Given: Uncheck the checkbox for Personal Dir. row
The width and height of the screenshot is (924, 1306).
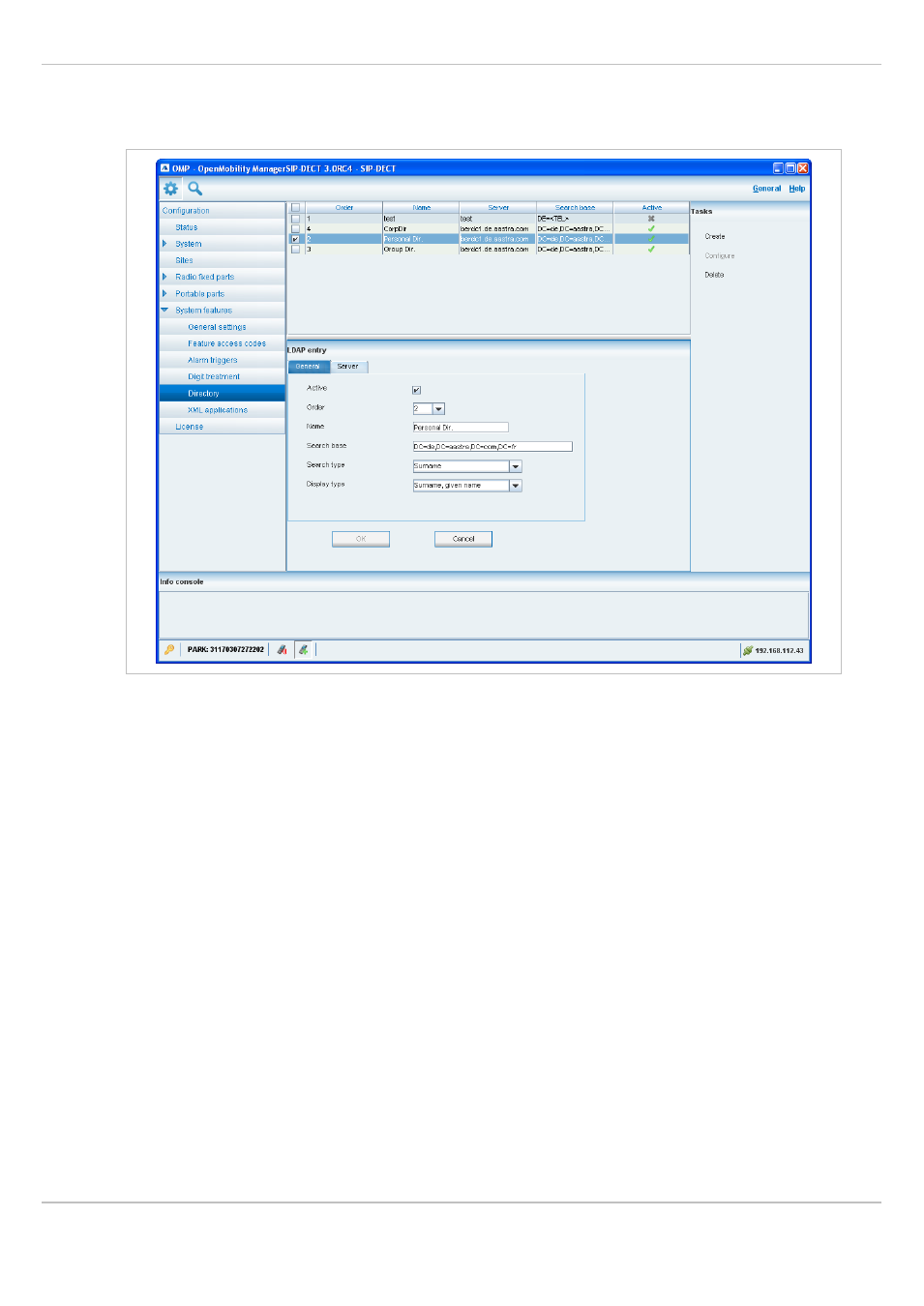Looking at the screenshot, I should 296,239.
